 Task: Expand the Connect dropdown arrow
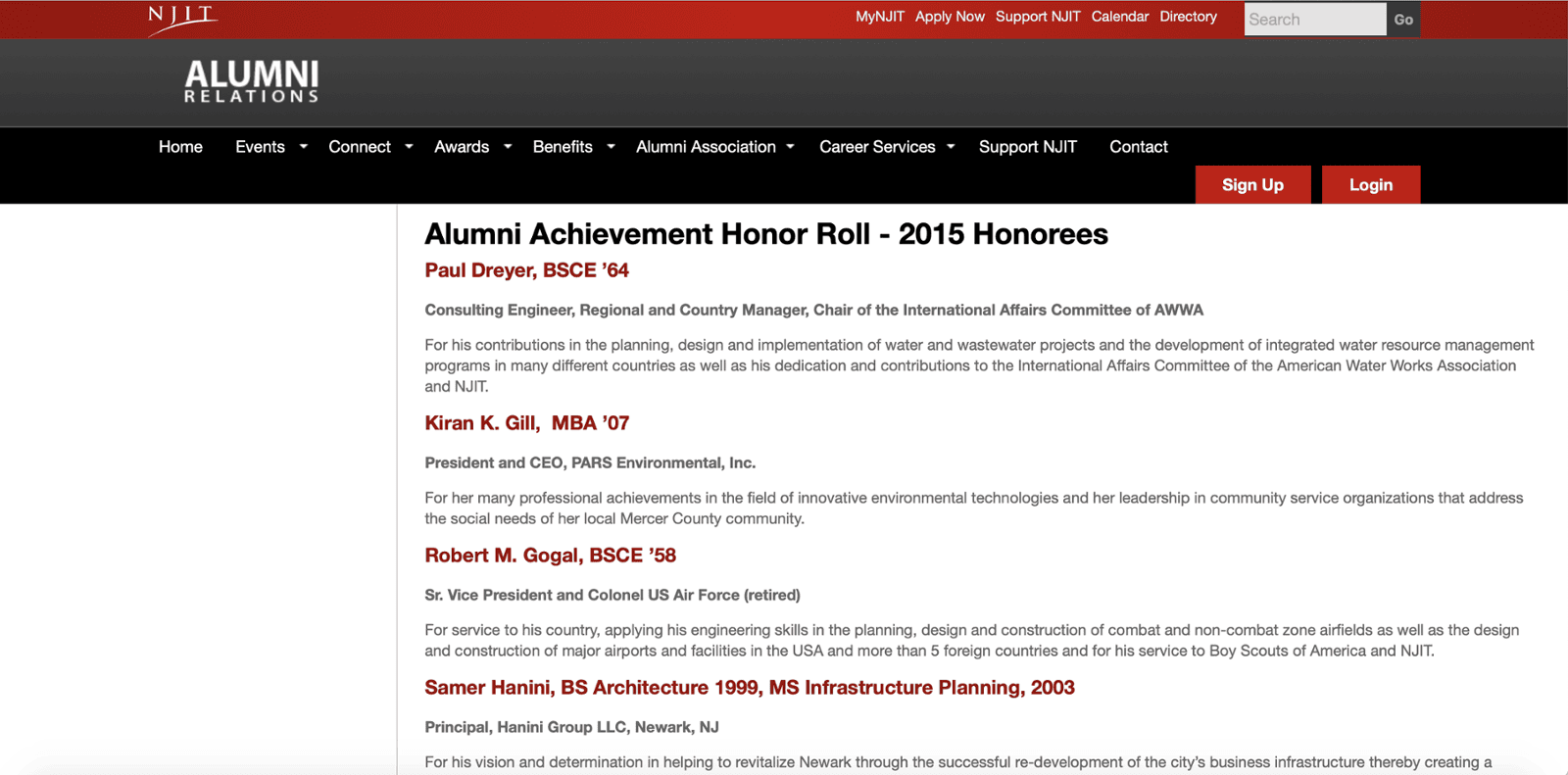[409, 147]
